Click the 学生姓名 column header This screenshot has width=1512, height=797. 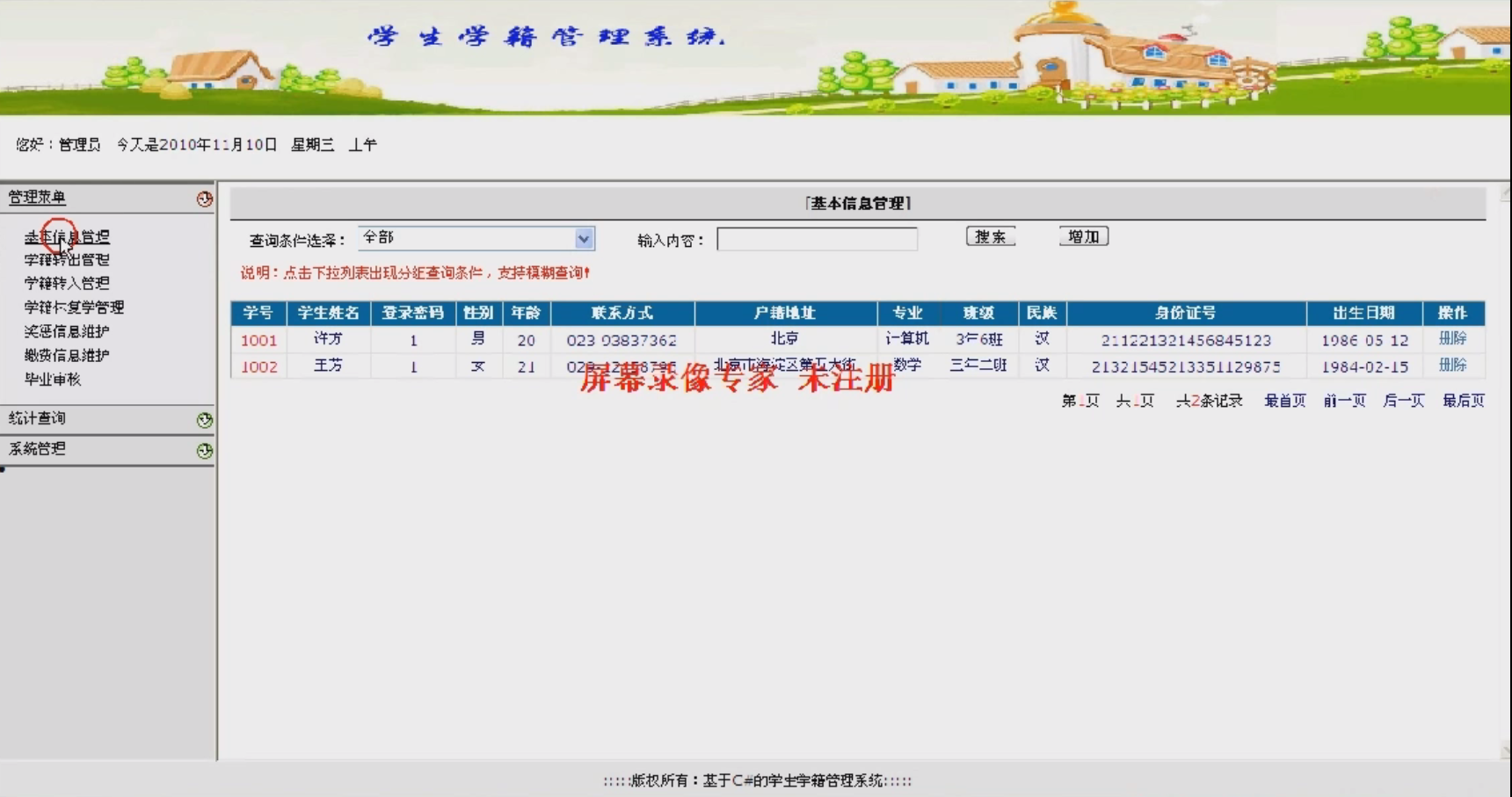329,313
